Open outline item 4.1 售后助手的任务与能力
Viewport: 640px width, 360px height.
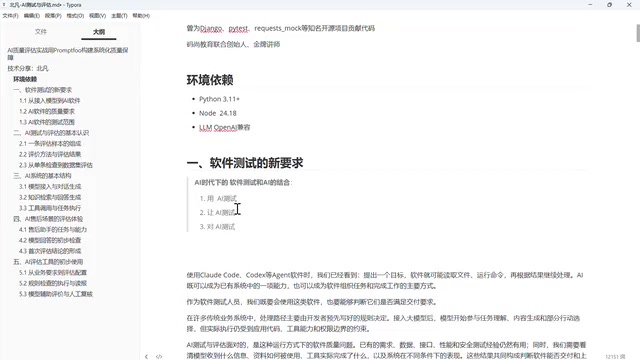click(53, 229)
